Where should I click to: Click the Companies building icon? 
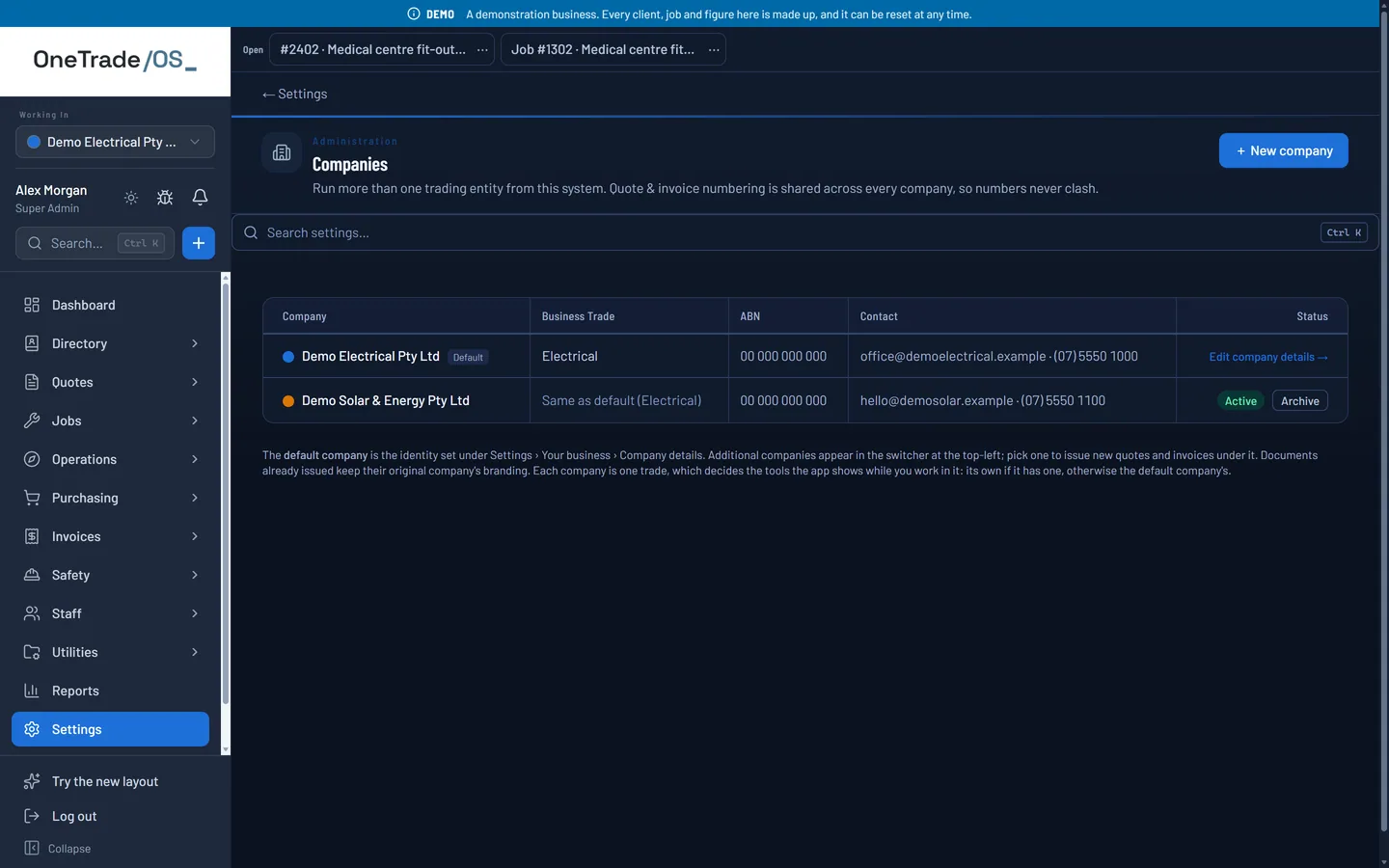pyautogui.click(x=282, y=152)
